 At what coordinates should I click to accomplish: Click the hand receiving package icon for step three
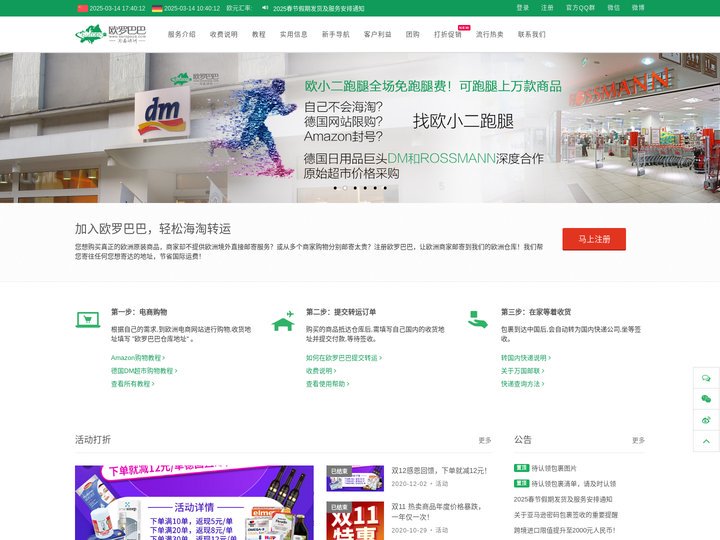[x=478, y=319]
